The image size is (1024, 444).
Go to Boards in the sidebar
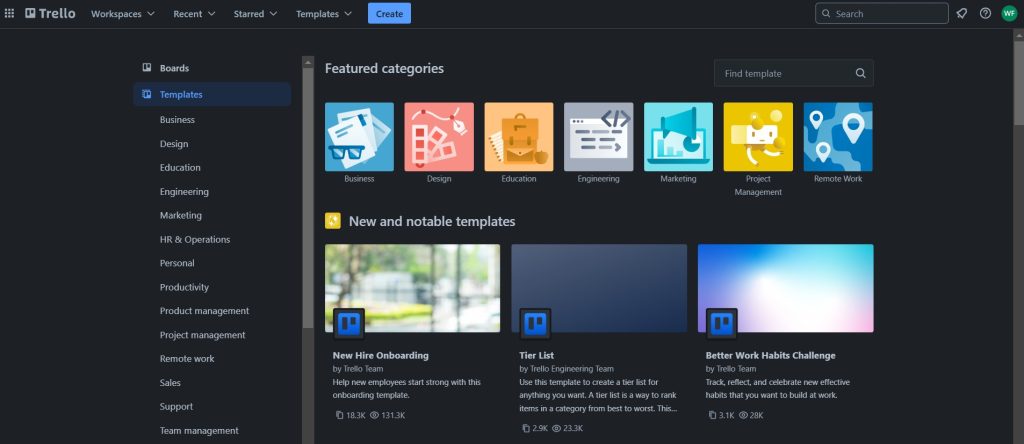pyautogui.click(x=174, y=68)
